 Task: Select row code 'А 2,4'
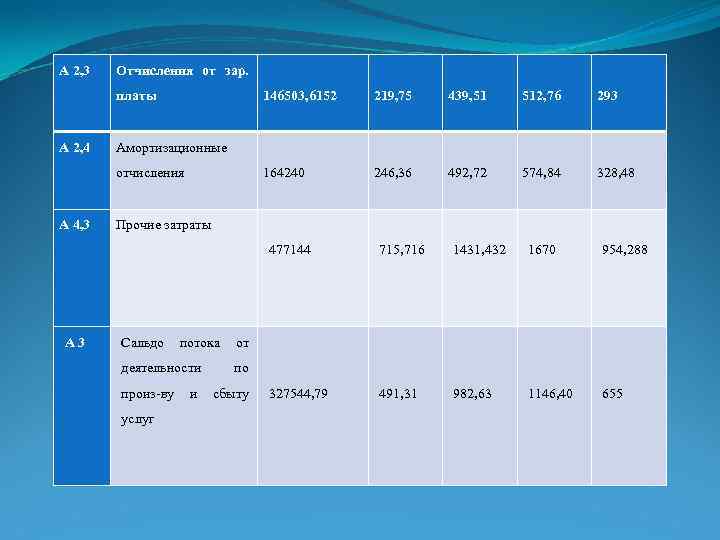tap(74, 148)
